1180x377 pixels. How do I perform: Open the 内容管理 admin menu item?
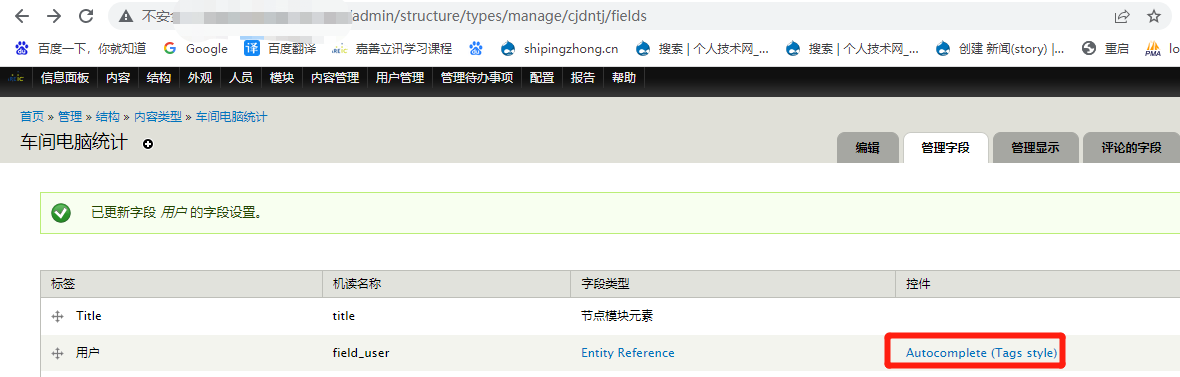[335, 78]
